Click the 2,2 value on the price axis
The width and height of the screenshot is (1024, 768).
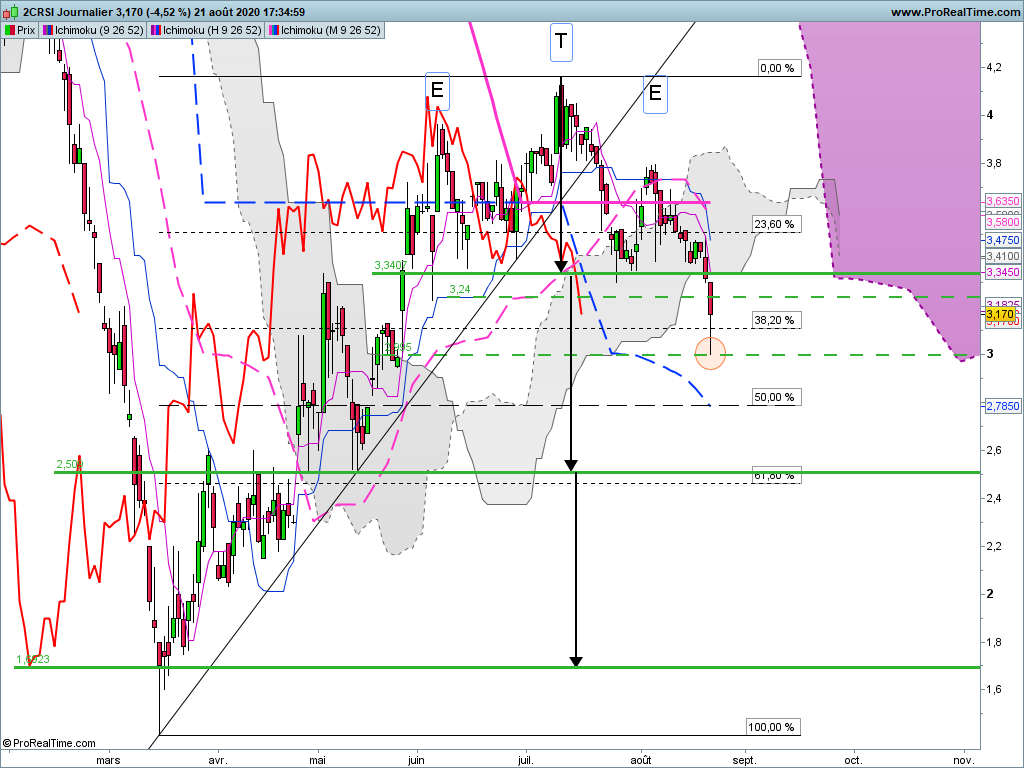click(x=994, y=546)
